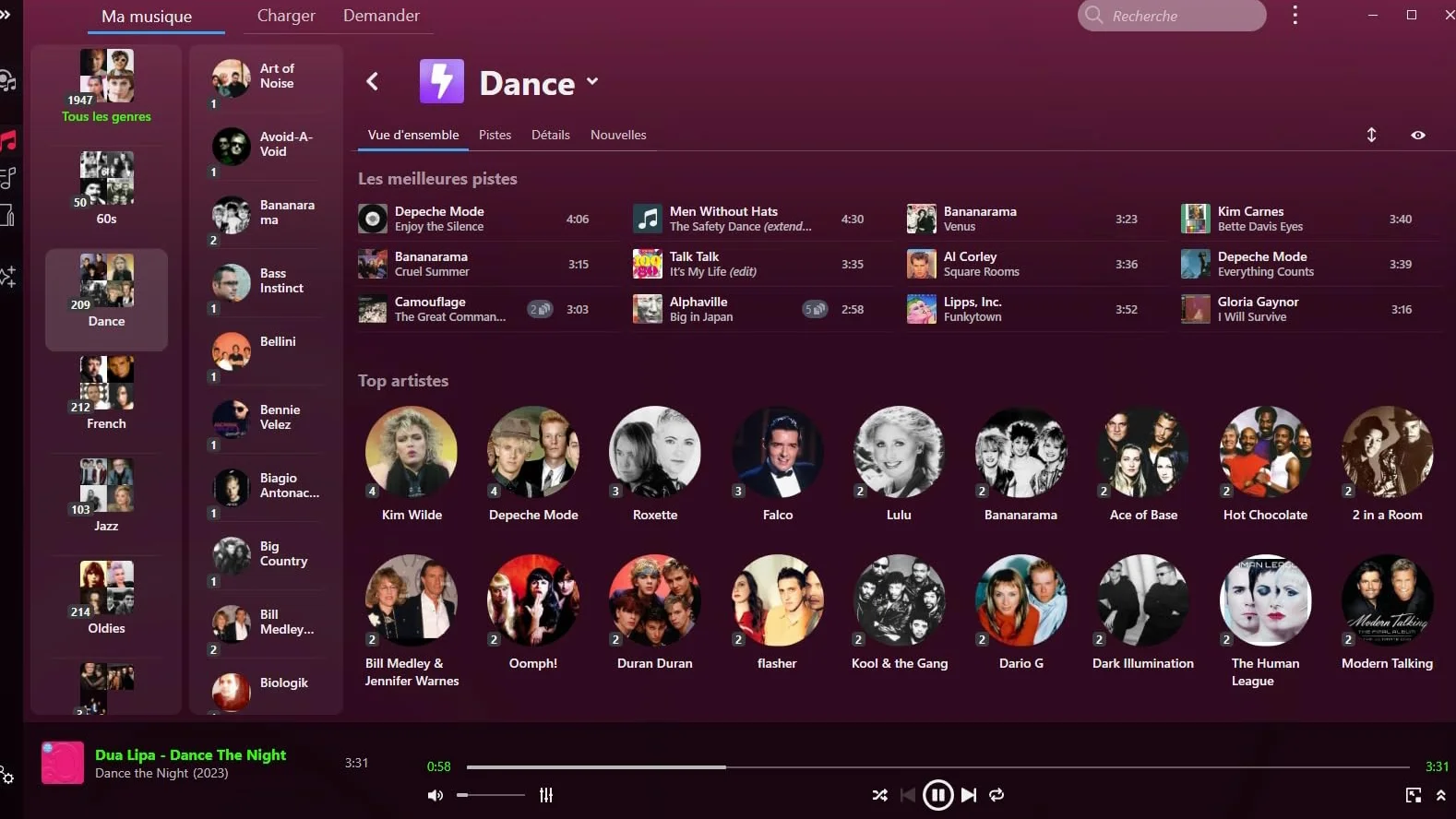Switch to the Nouvelles tab
This screenshot has height=819, width=1456.
618,135
